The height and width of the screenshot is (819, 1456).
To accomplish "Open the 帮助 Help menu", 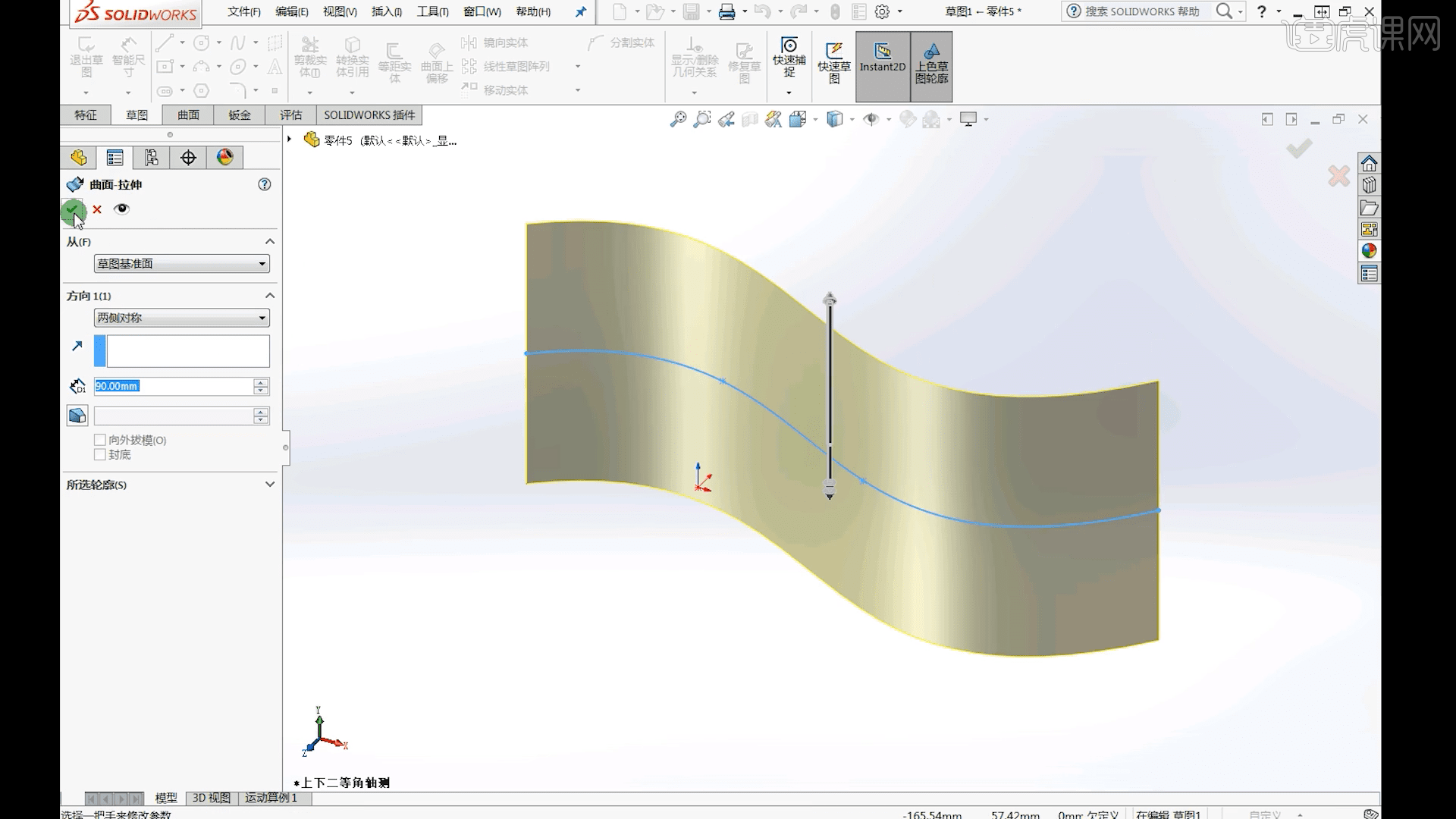I will tap(533, 11).
